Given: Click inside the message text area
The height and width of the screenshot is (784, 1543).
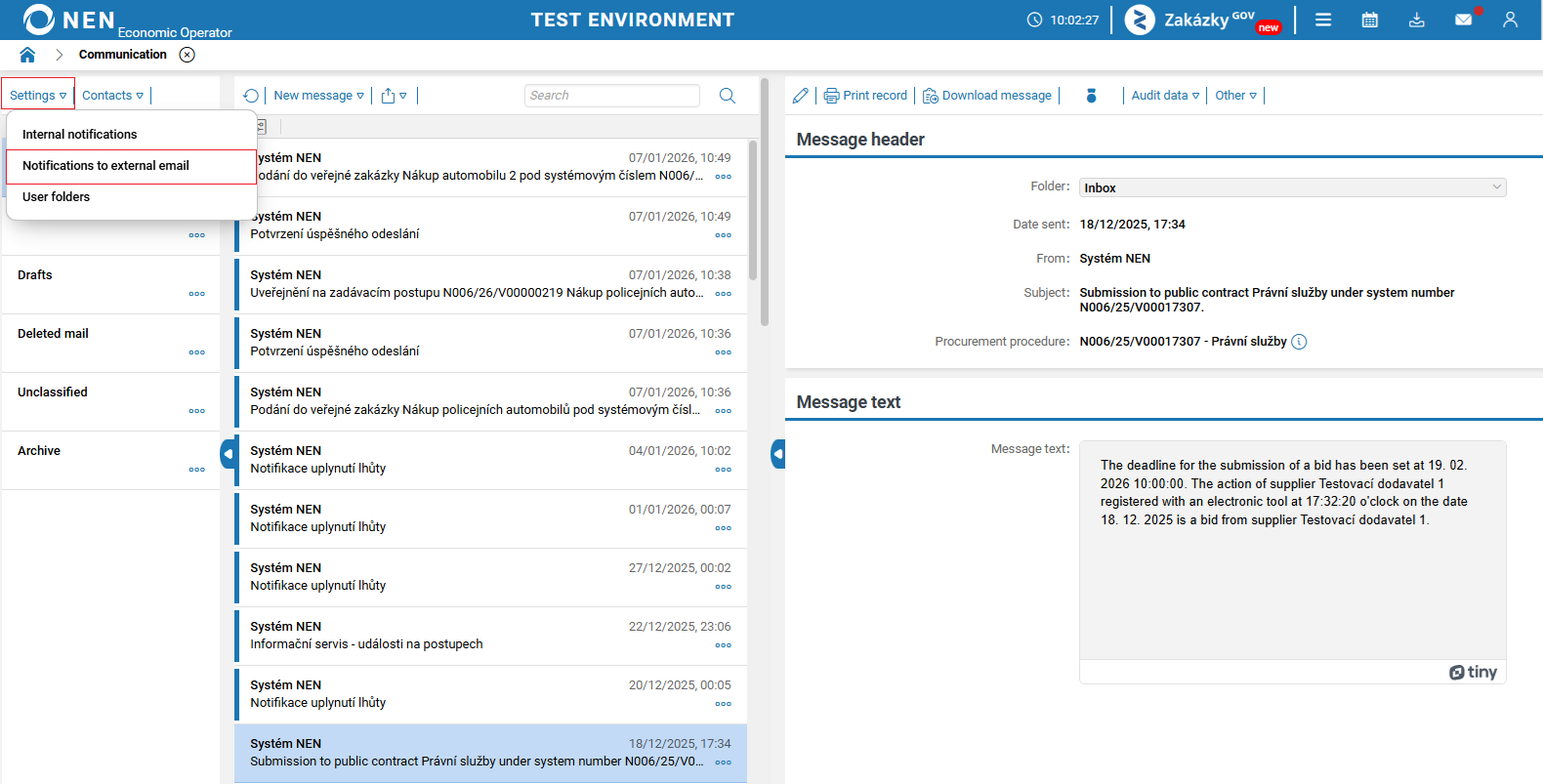Looking at the screenshot, I should point(1292,550).
